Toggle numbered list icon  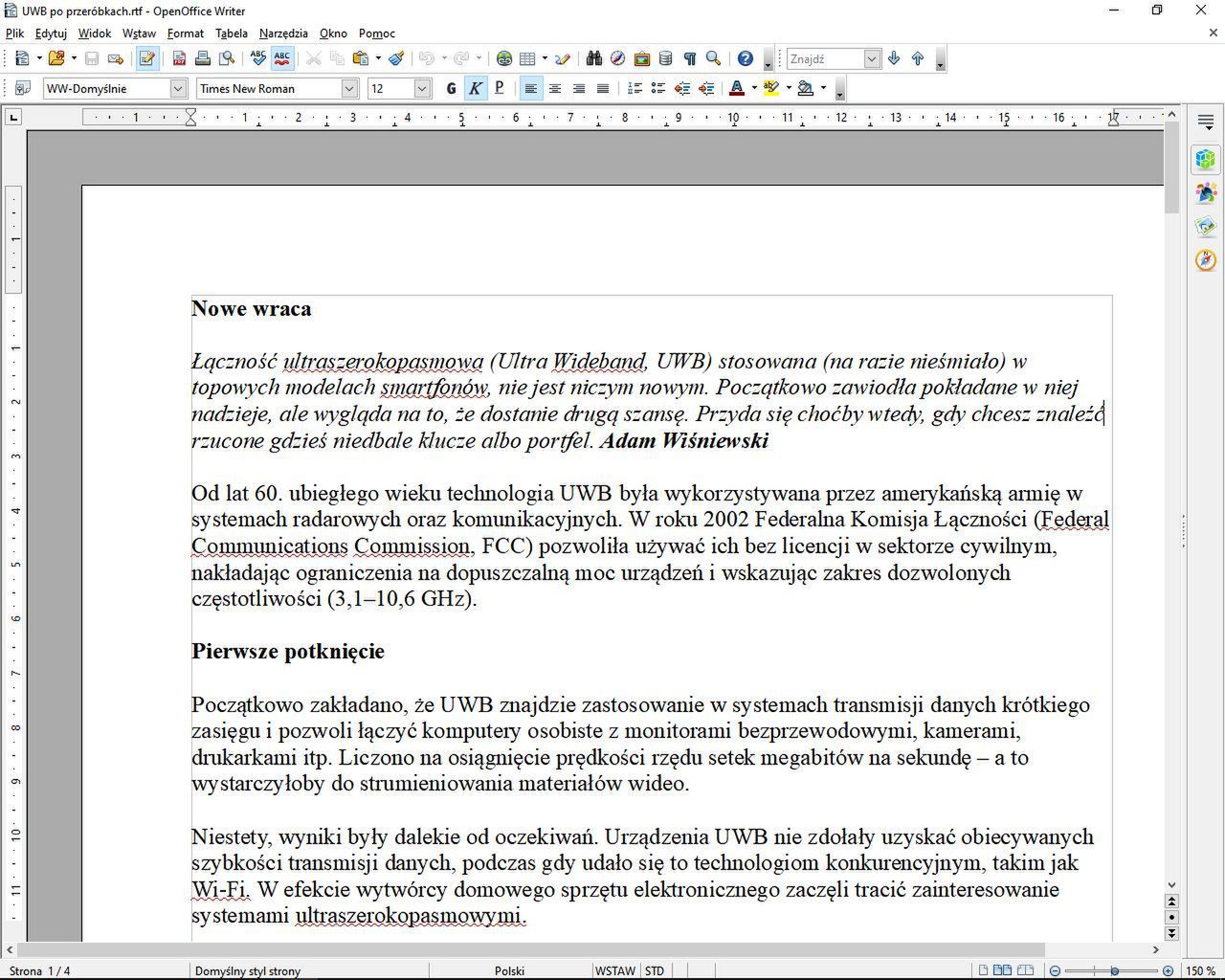click(x=635, y=88)
